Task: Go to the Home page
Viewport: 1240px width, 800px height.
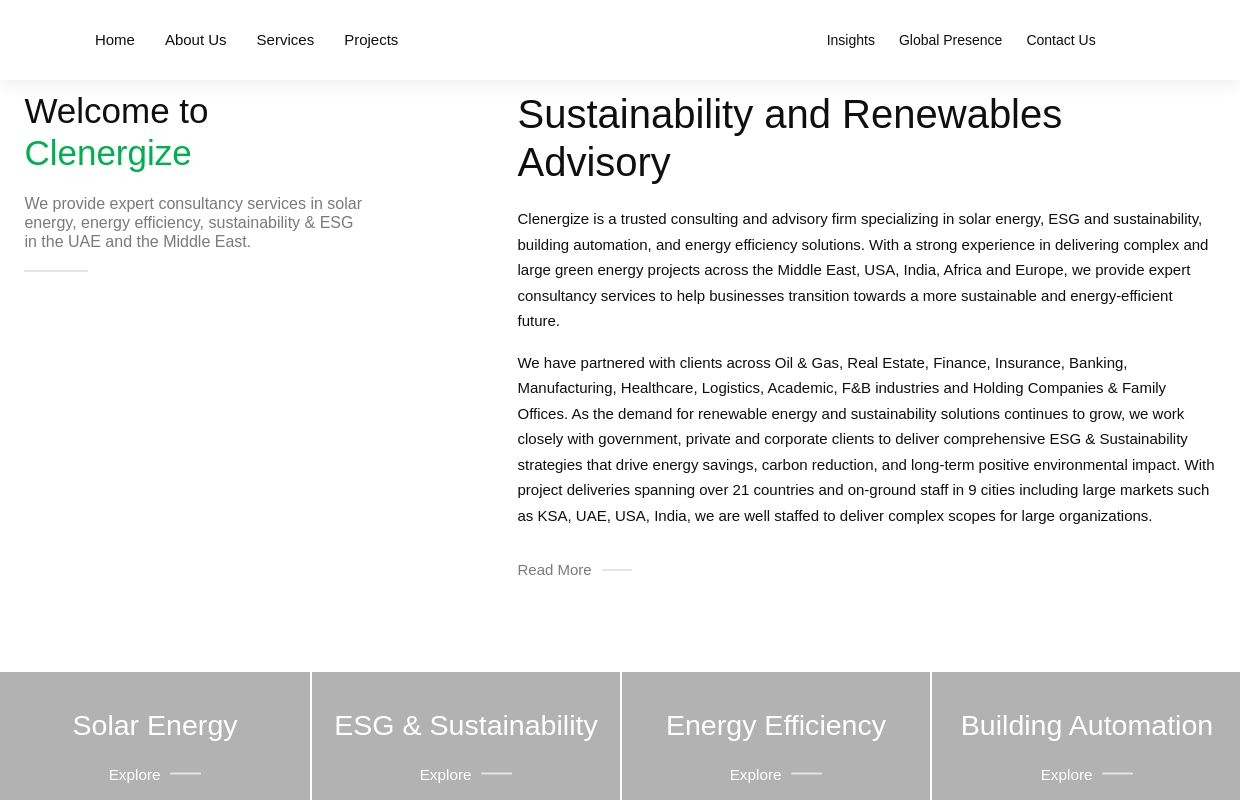Action: [x=114, y=40]
